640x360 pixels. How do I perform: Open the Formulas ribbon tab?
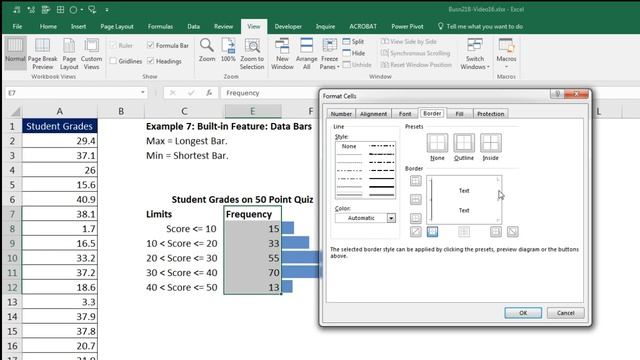coord(160,26)
